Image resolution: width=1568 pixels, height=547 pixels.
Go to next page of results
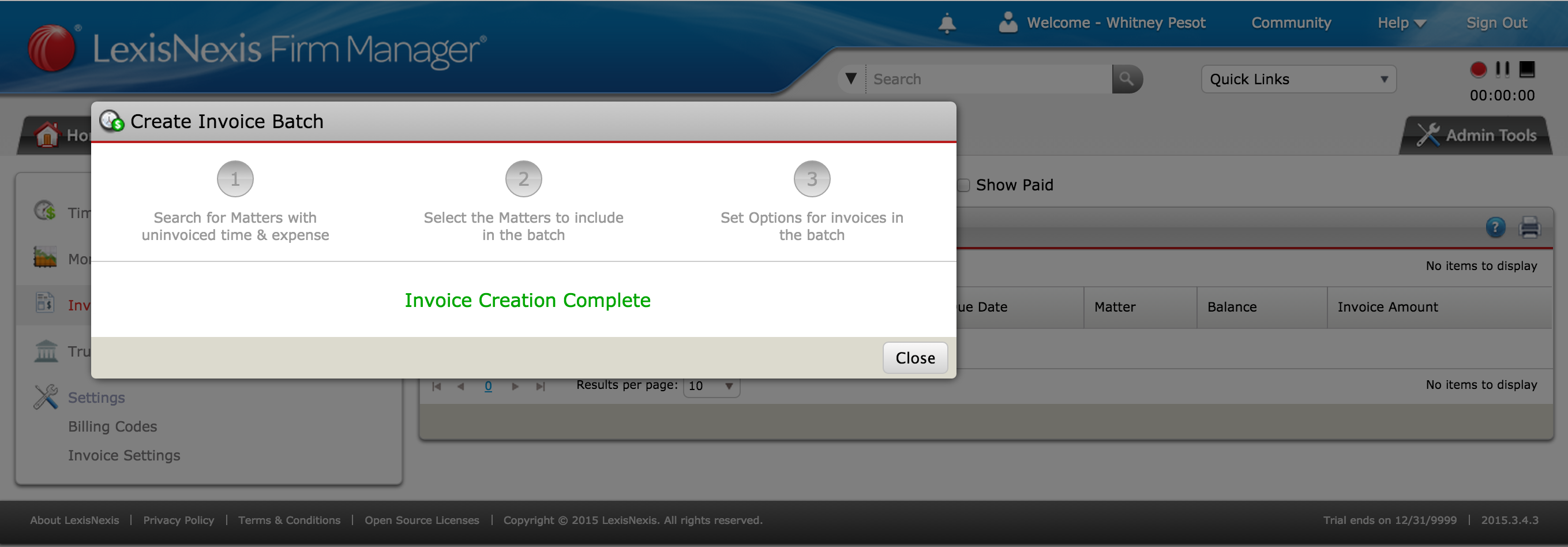click(x=515, y=386)
